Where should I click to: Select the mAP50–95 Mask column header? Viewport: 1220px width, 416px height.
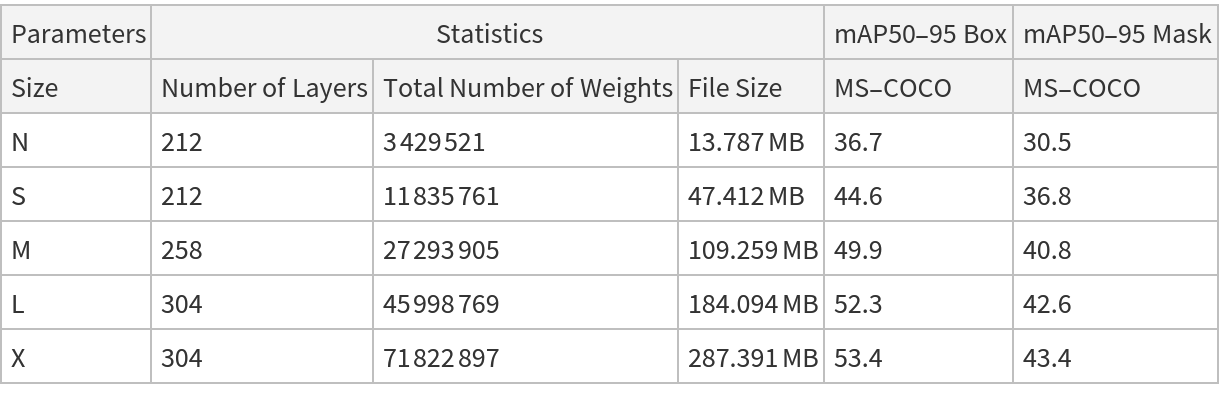coord(1116,34)
